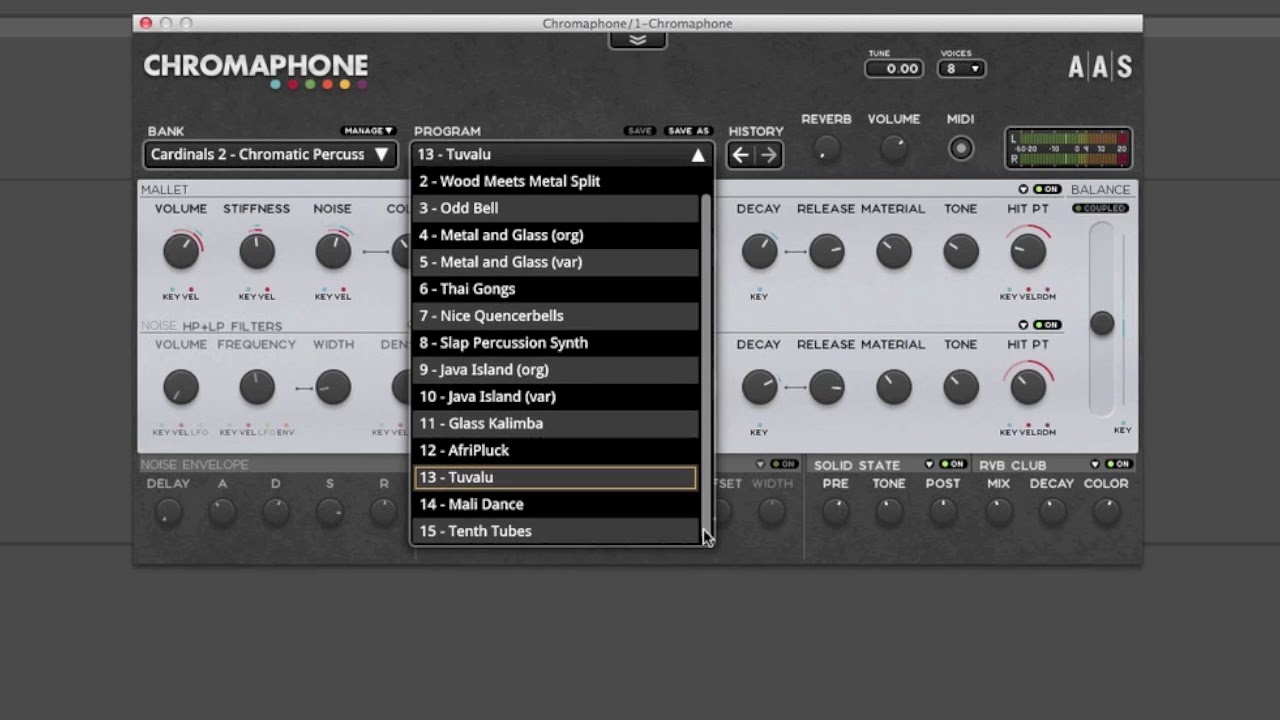Open the Bank dropdown Cardinals 2
Viewport: 1280px width, 720px height.
pos(270,155)
